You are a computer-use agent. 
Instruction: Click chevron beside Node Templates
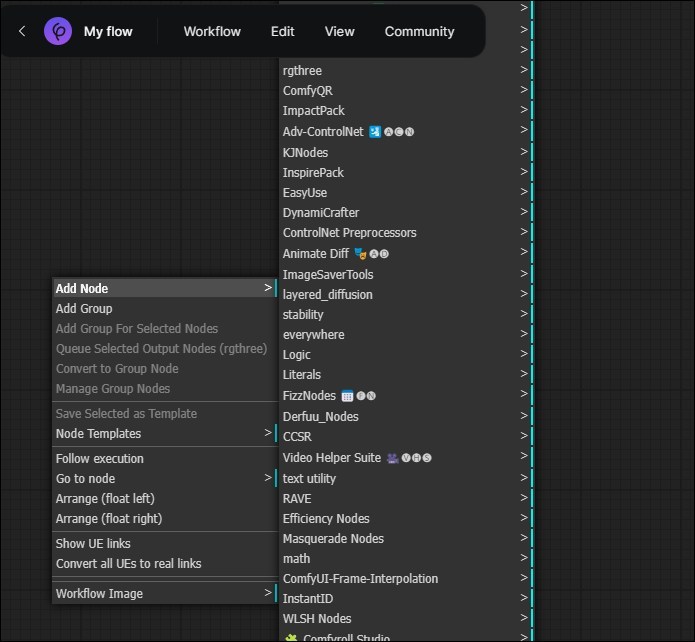[268, 432]
